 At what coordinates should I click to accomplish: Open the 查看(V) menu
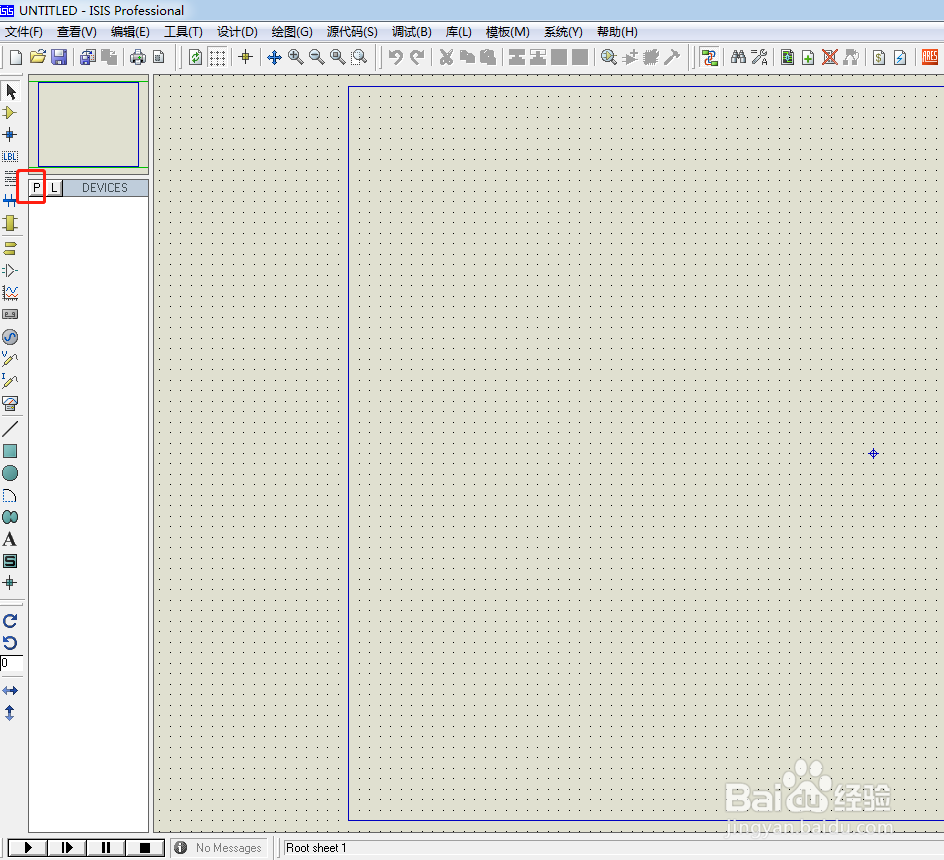pos(76,32)
